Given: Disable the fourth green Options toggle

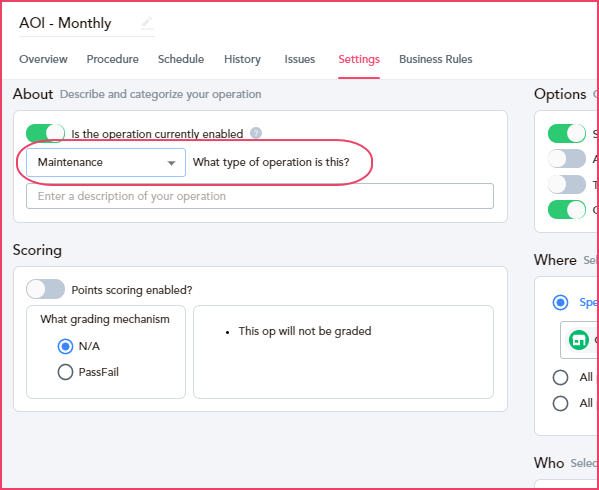Looking at the screenshot, I should (x=567, y=210).
